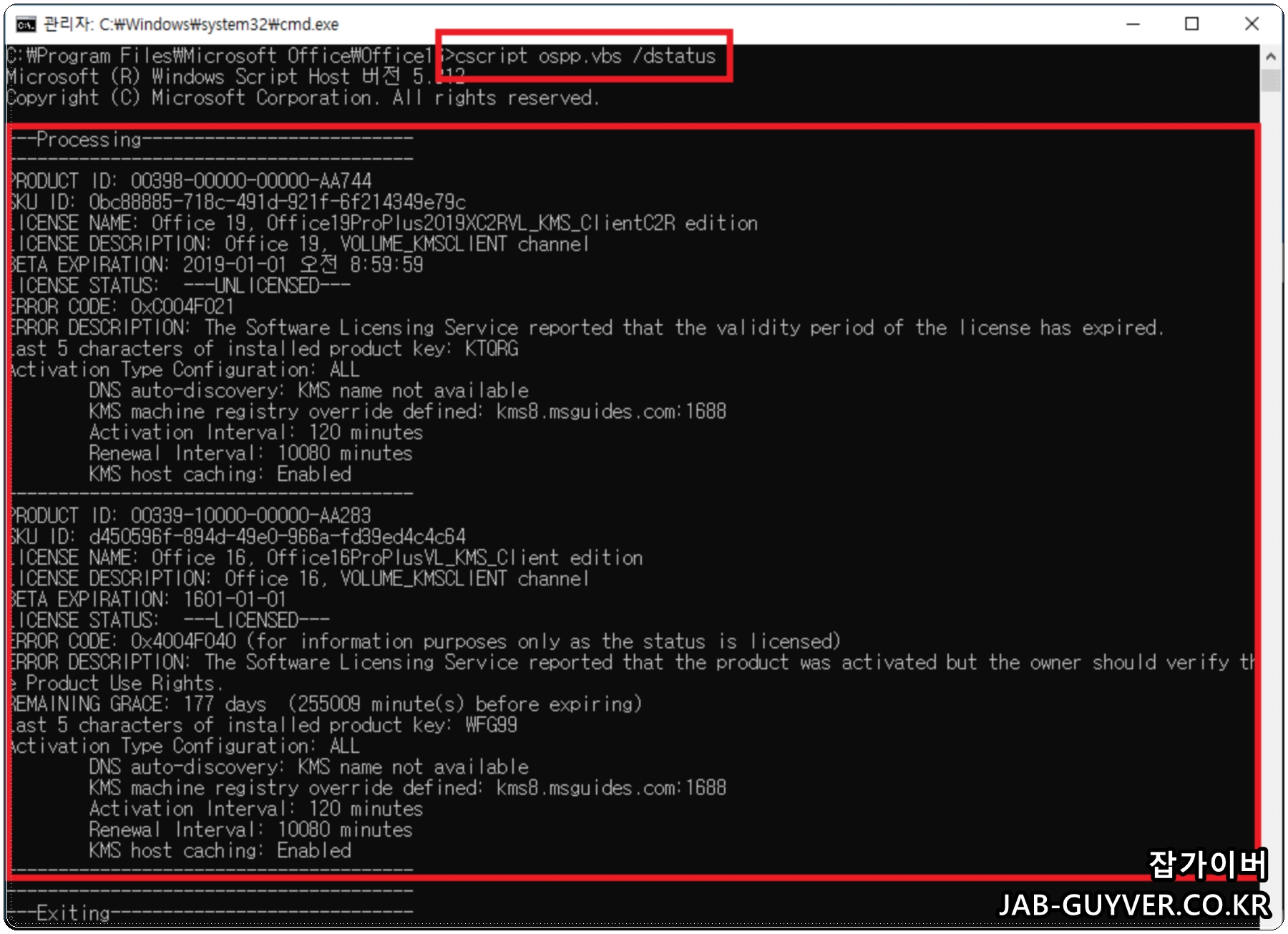Click ERROR CODE 0x4004F040 line
The image size is (1288, 934).
425,641
